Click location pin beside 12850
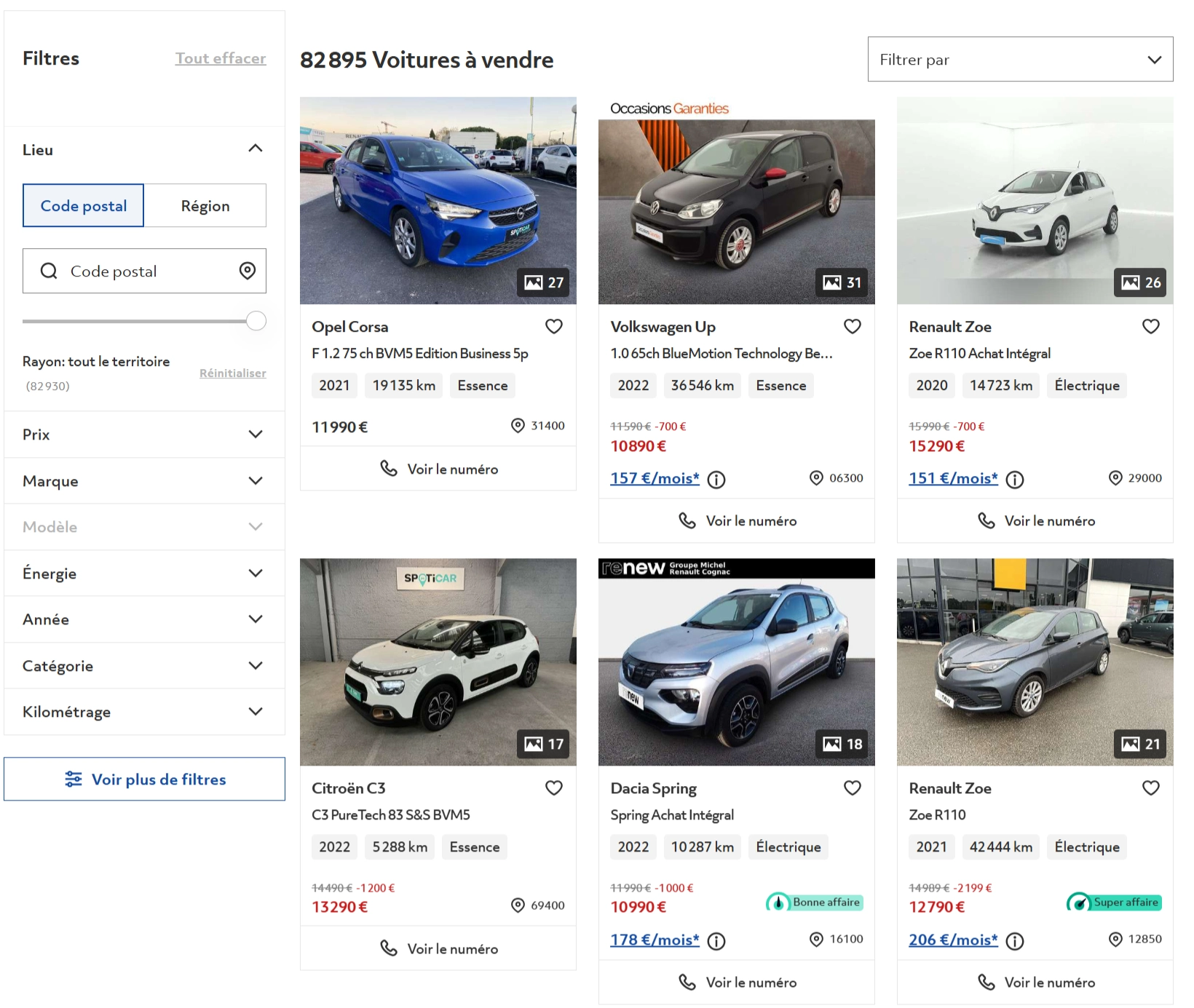This screenshot has height=1008, width=1194. (1115, 940)
